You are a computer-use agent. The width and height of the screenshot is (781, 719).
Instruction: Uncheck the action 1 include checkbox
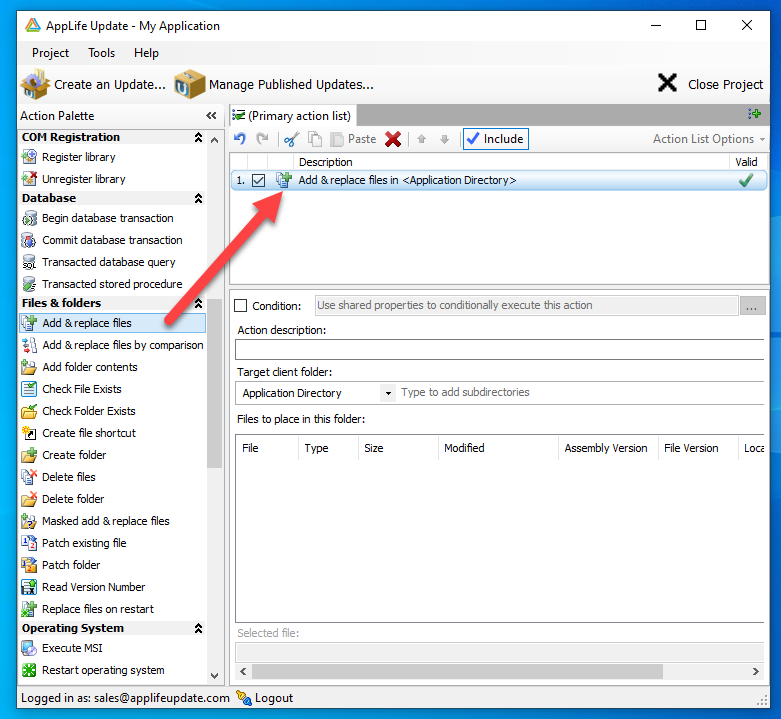[x=258, y=180]
